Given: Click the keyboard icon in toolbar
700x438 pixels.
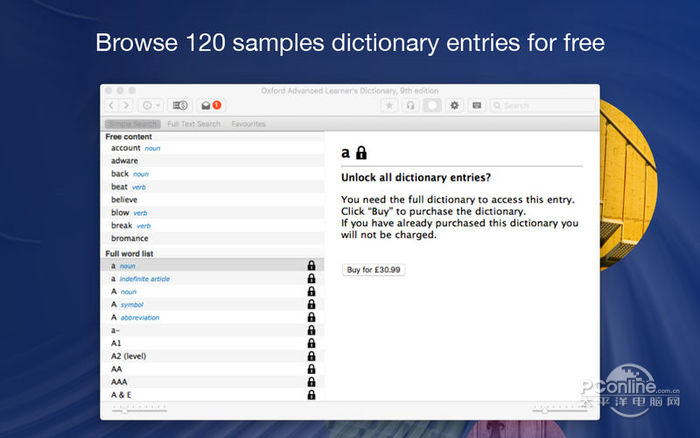Looking at the screenshot, I should tap(477, 105).
